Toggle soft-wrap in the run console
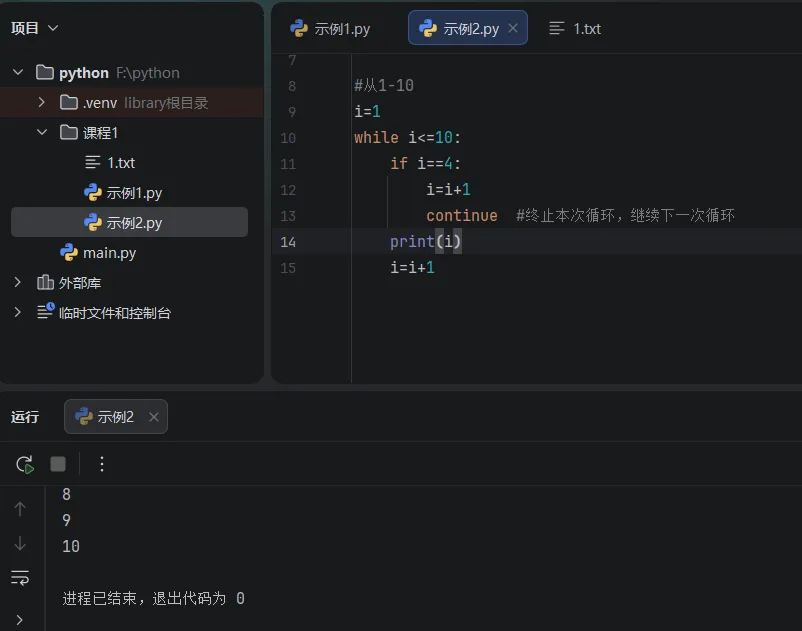The image size is (802, 631). coord(20,578)
